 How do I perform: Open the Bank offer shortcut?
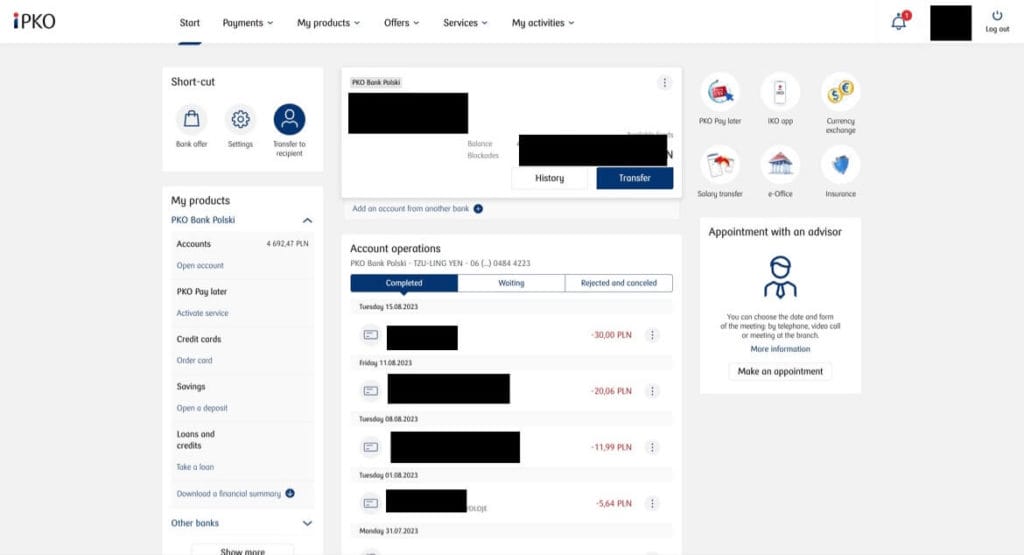191,119
